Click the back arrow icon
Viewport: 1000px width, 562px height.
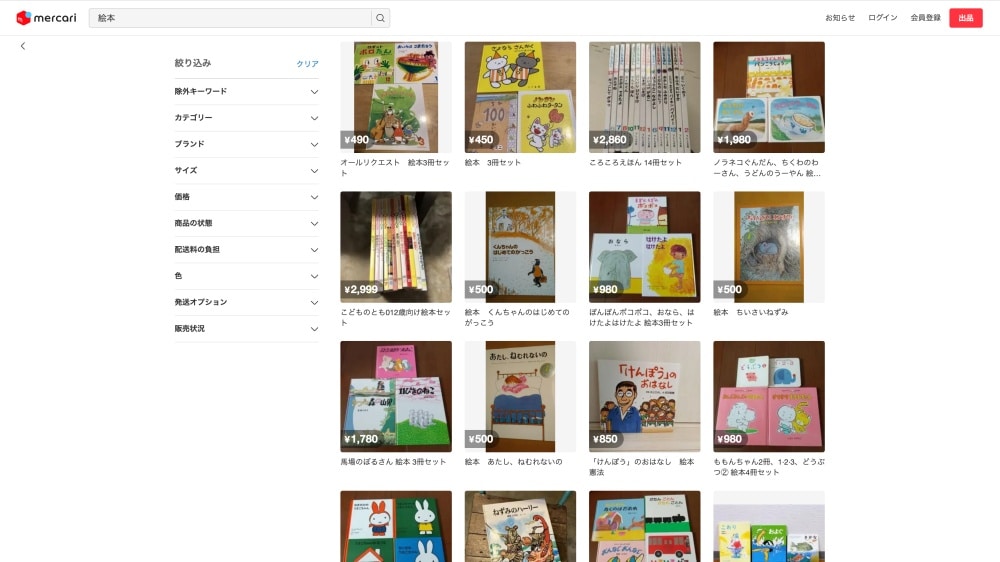pos(23,46)
